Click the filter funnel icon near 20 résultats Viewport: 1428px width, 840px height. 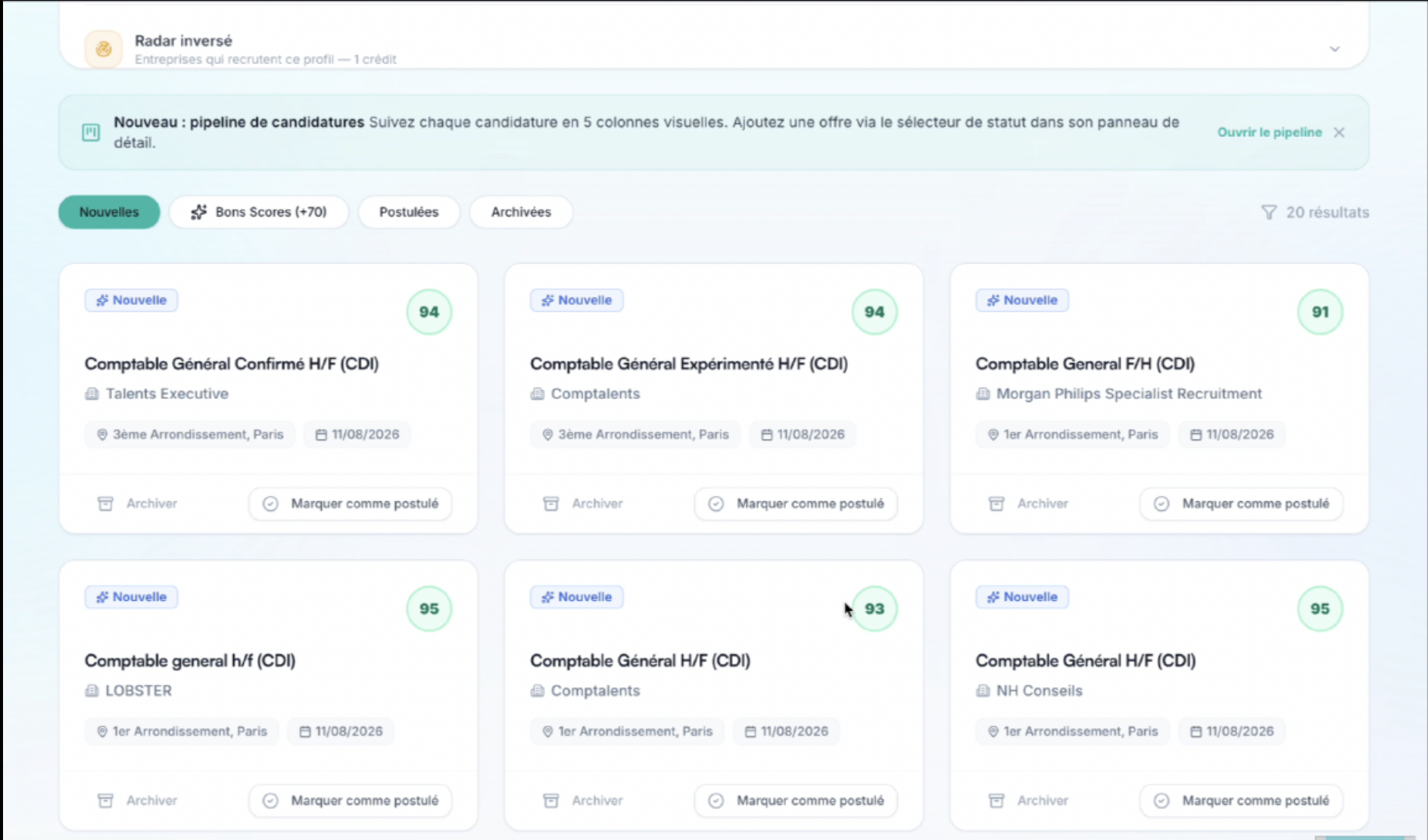click(1269, 213)
